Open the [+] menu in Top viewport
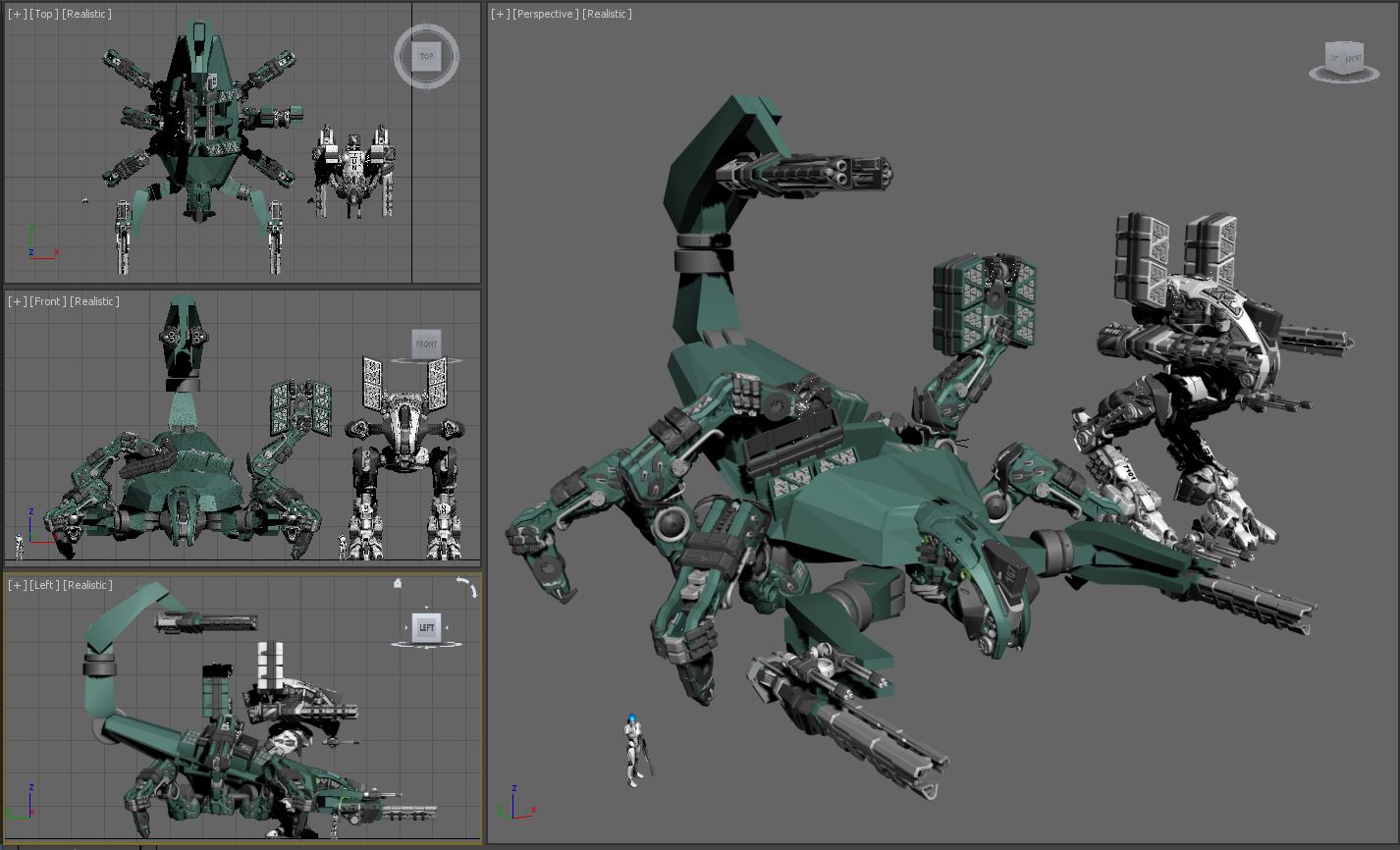The width and height of the screenshot is (1400, 850). coord(17,14)
